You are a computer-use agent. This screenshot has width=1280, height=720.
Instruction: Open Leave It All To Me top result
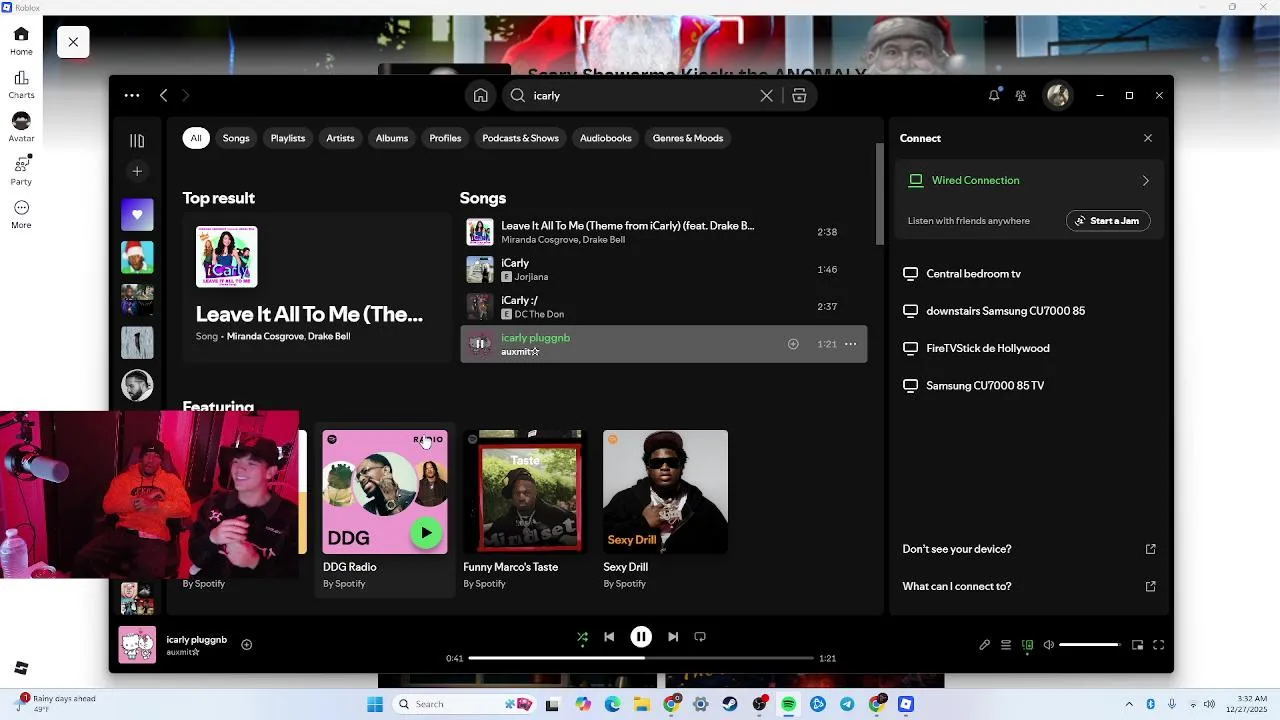[x=315, y=287]
